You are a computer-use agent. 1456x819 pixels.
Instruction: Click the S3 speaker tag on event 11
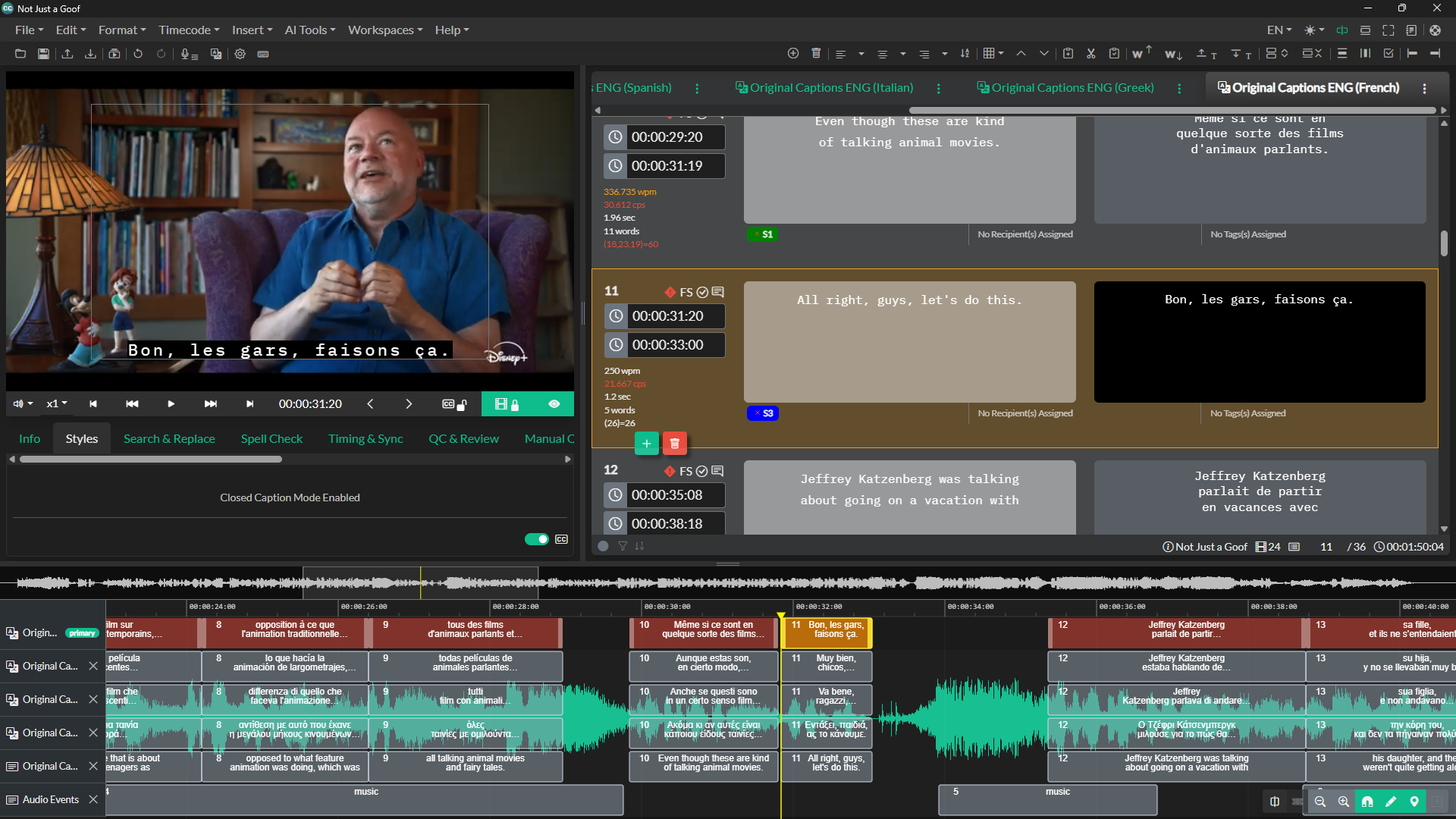click(x=763, y=413)
